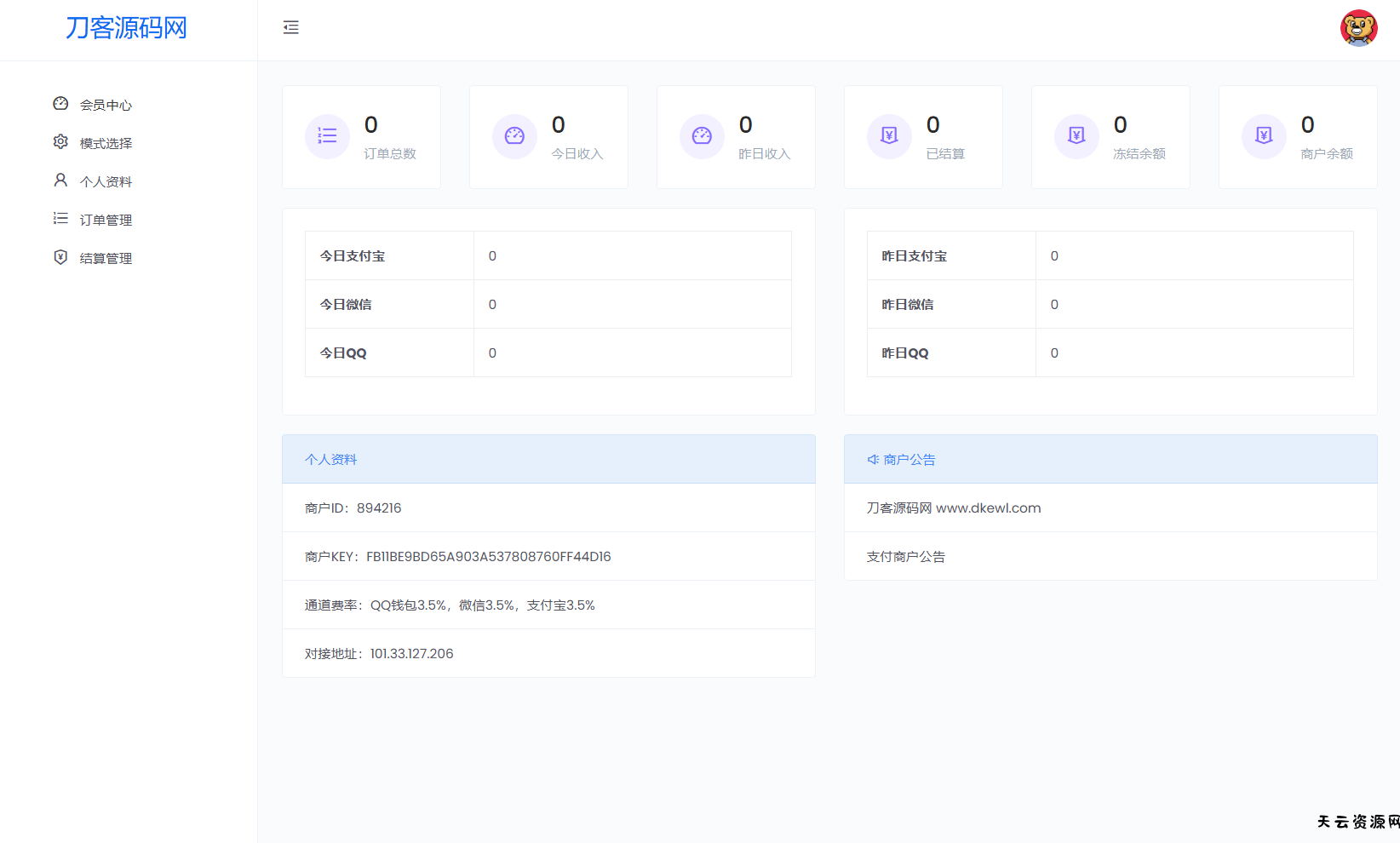Go to 模式选择 in the sidebar
Image resolution: width=1400 pixels, height=843 pixels.
[x=106, y=143]
